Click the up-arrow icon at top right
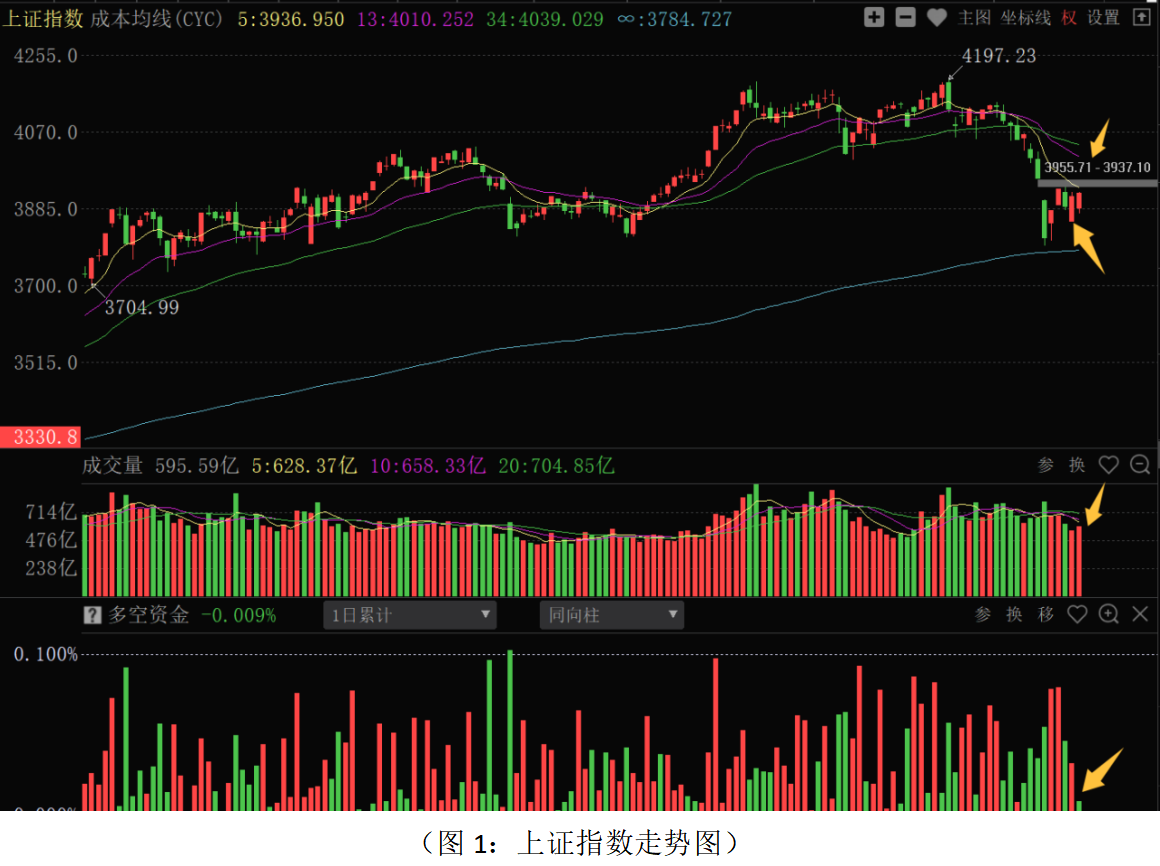 click(1140, 17)
